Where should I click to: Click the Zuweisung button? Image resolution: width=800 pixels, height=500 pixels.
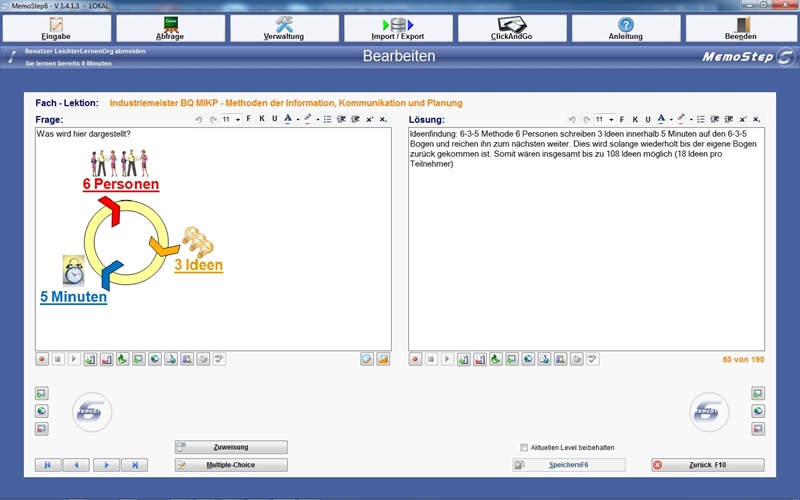pyautogui.click(x=231, y=447)
